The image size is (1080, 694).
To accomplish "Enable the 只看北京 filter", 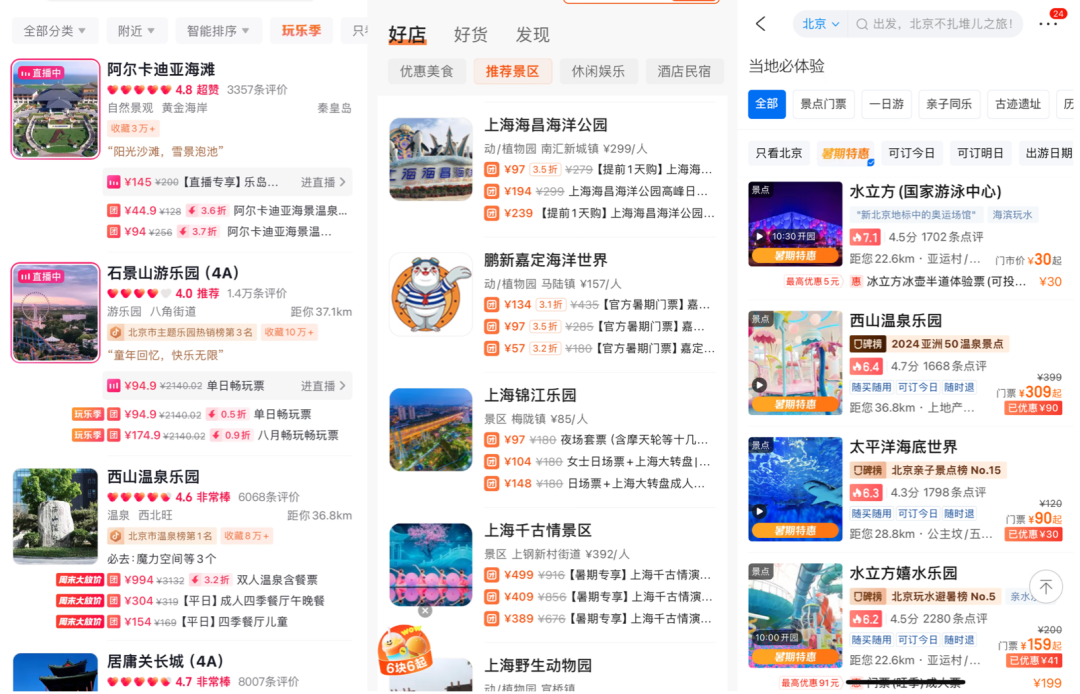I will (x=779, y=153).
